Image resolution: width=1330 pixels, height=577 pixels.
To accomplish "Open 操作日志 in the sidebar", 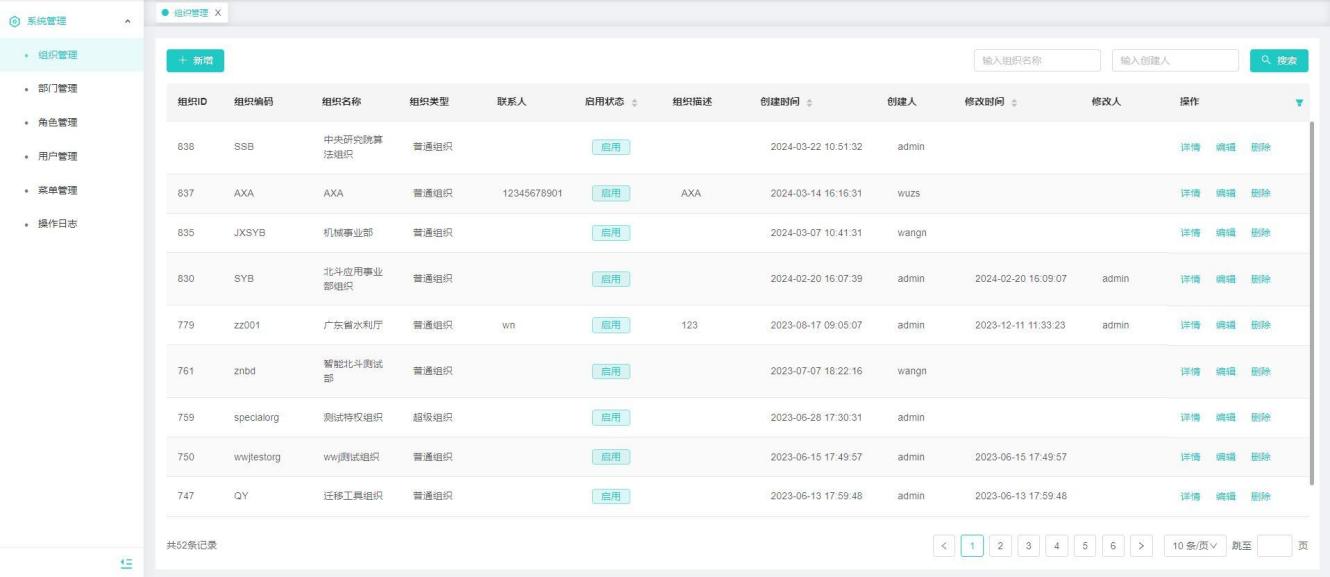I will [58, 223].
